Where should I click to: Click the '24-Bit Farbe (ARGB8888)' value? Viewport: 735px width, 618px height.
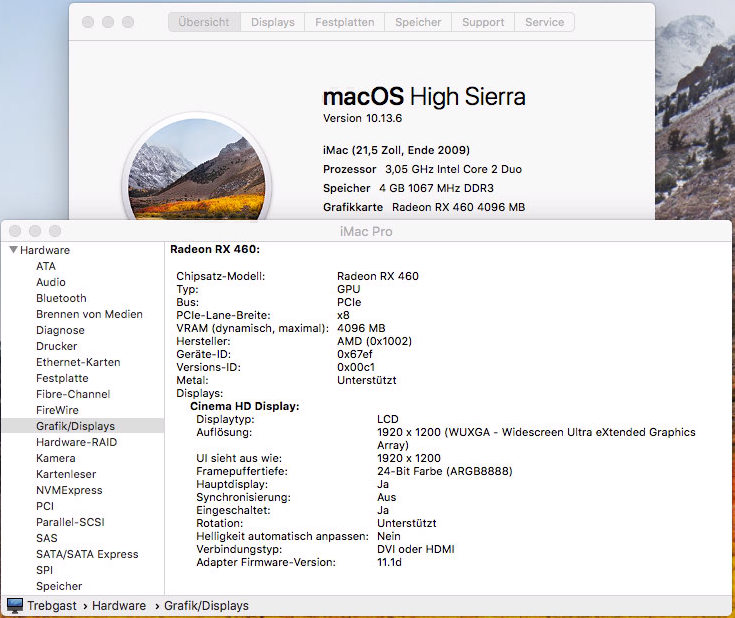(x=445, y=471)
